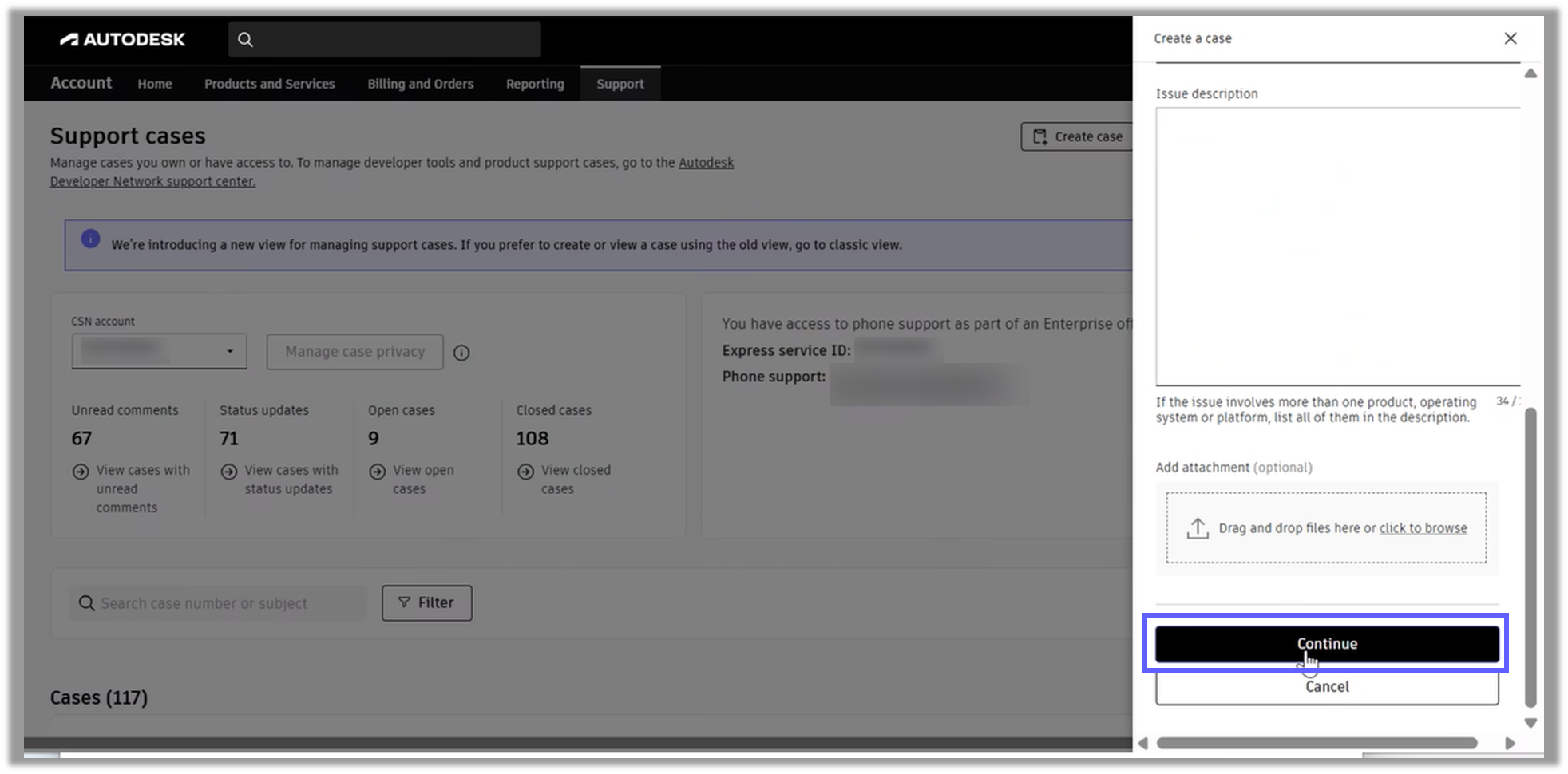The image size is (1568, 774).
Task: Open the click to browse link
Action: pos(1422,527)
